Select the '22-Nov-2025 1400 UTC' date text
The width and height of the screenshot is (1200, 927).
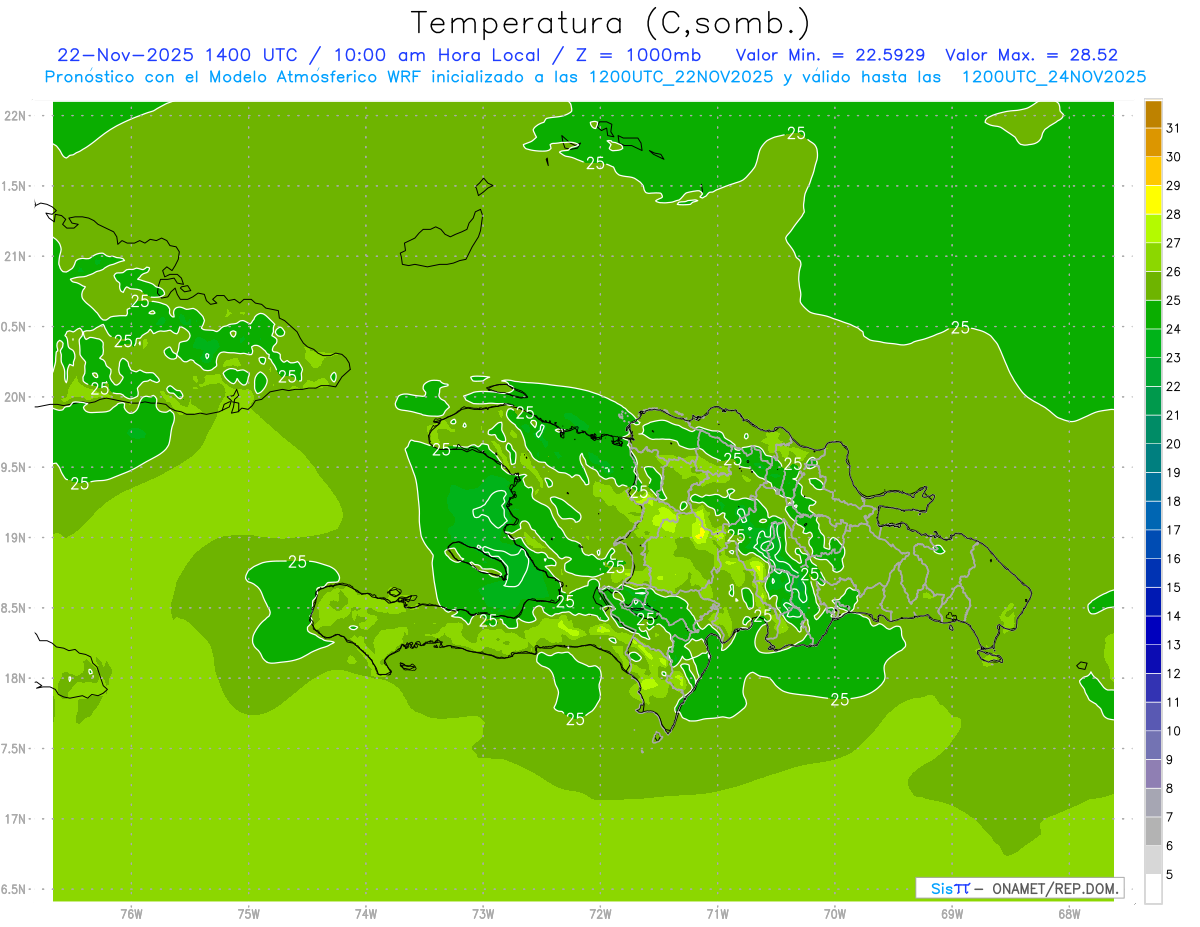point(177,55)
